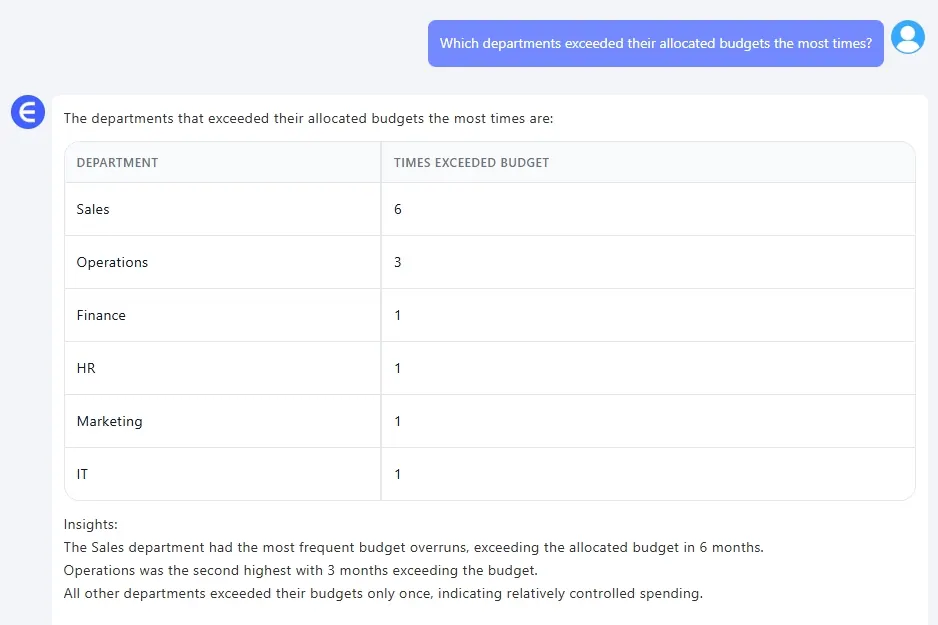Viewport: 938px width, 625px height.
Task: Click the user profile avatar icon
Action: click(x=907, y=38)
